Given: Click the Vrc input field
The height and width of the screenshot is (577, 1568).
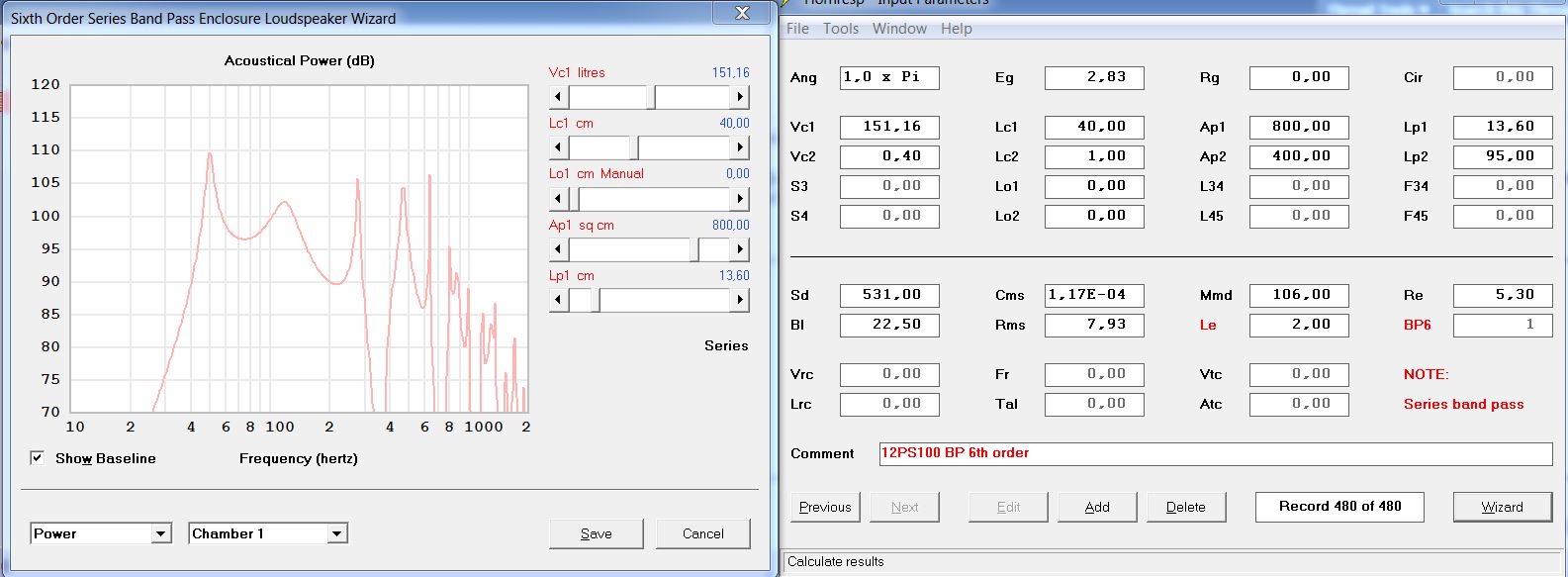Looking at the screenshot, I should click(x=889, y=374).
